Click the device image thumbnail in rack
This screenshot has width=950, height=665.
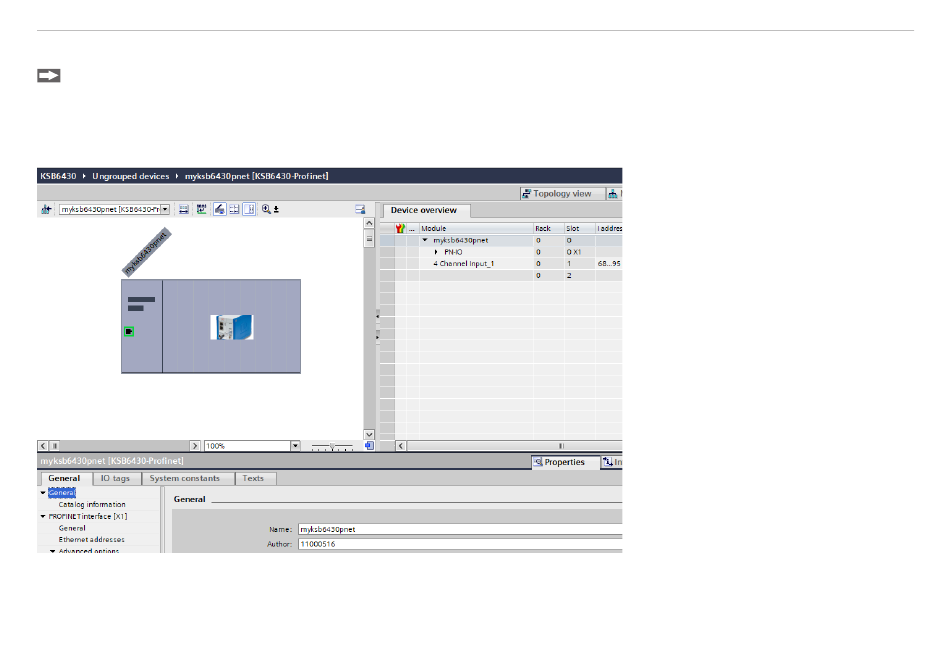pos(231,327)
